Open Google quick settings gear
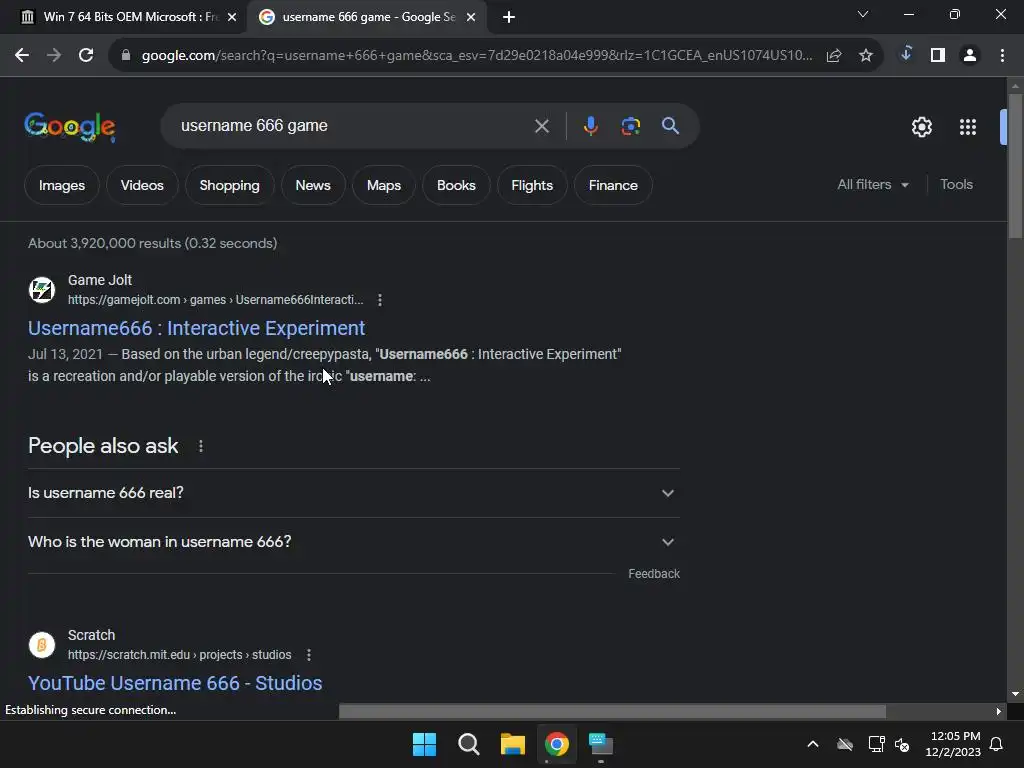 tap(921, 127)
